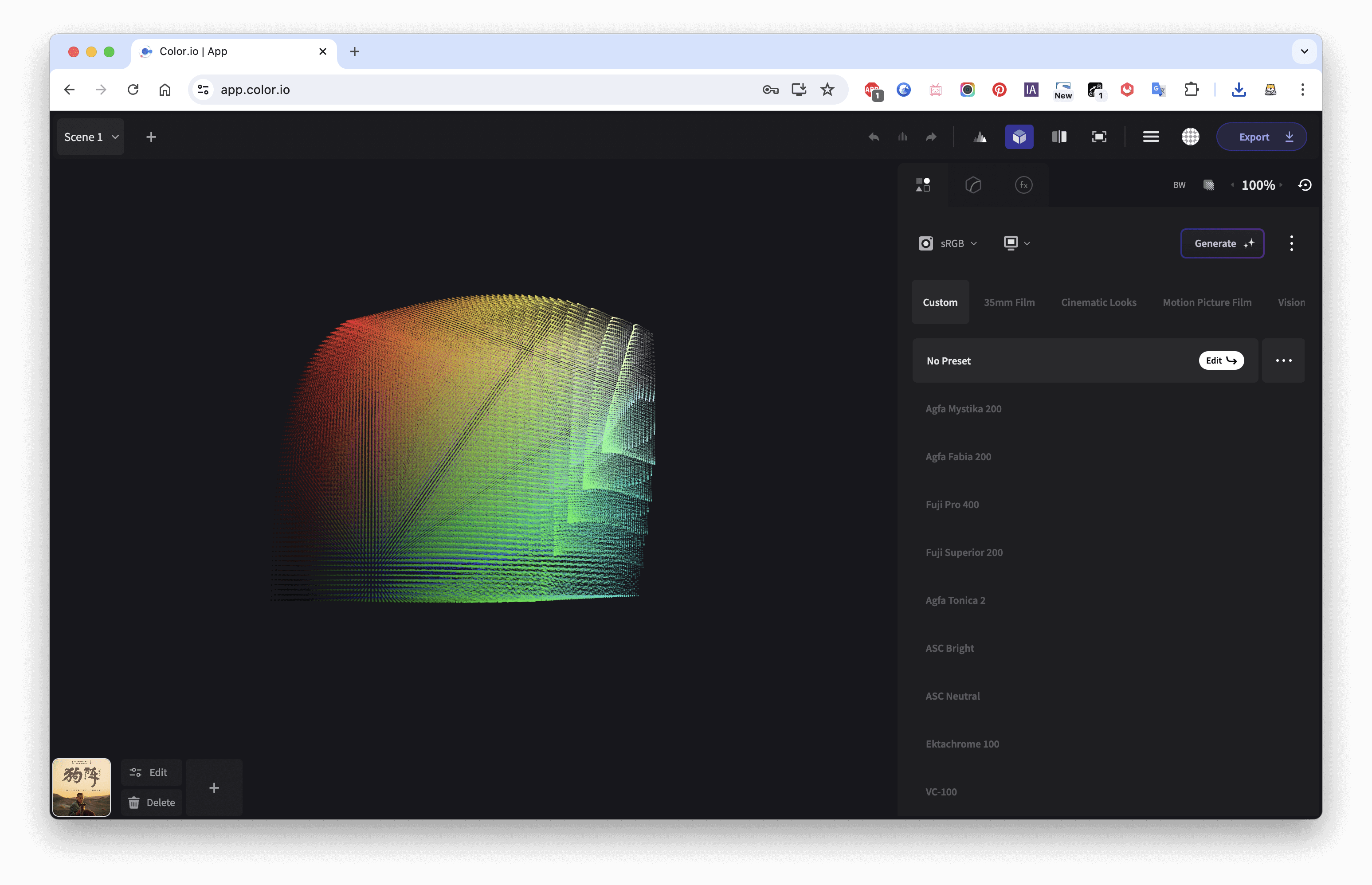Decrease intensity with left arrow near 100%
Viewport: 1372px width, 885px height.
click(x=1232, y=185)
